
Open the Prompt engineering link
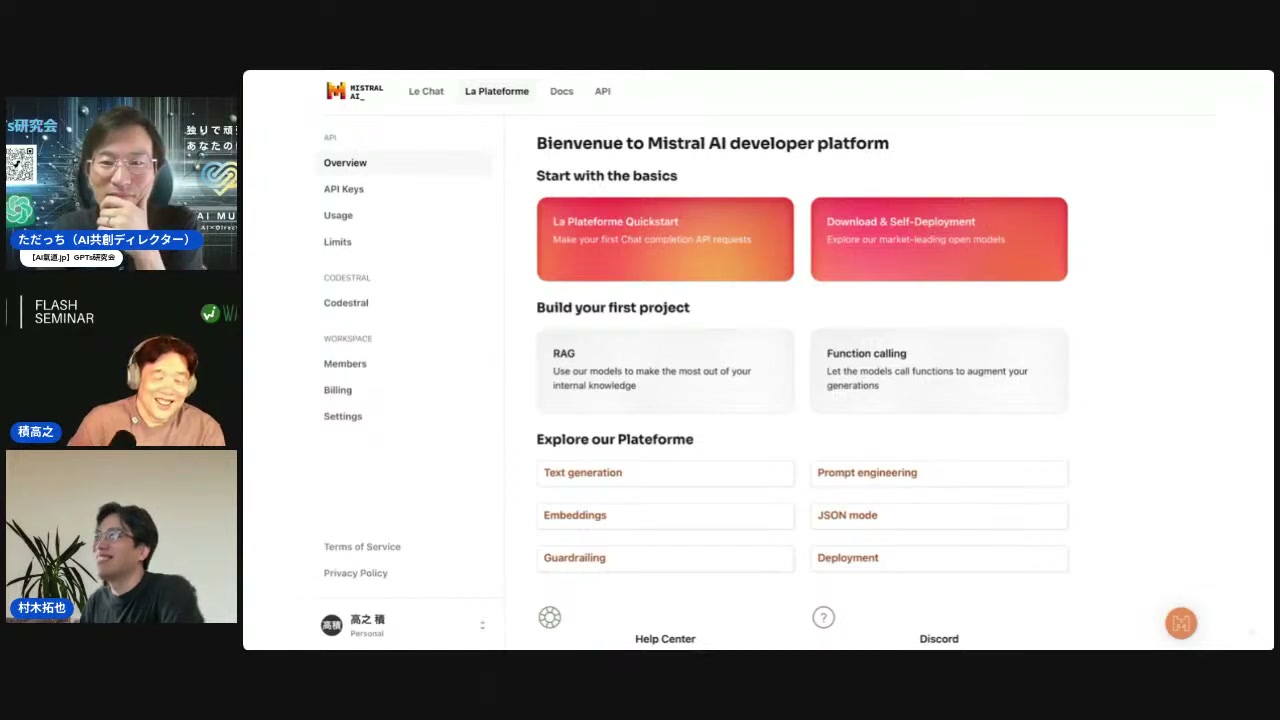coord(939,473)
